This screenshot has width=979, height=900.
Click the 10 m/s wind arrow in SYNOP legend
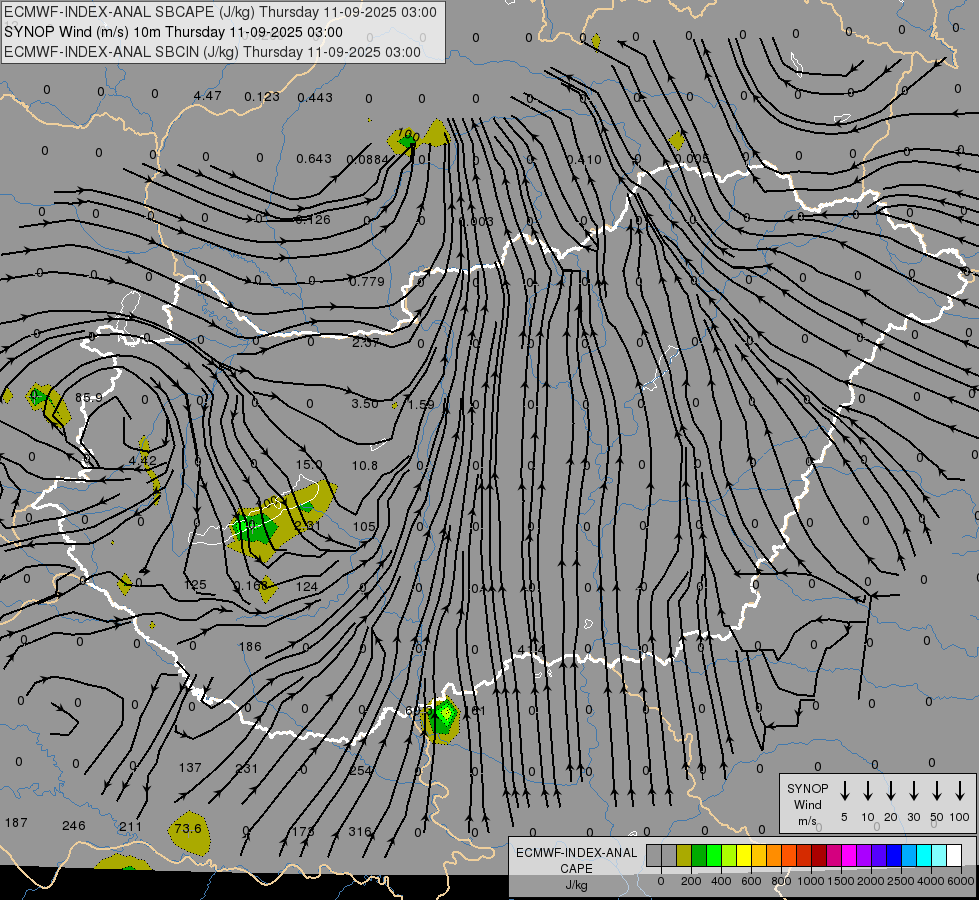tap(867, 791)
